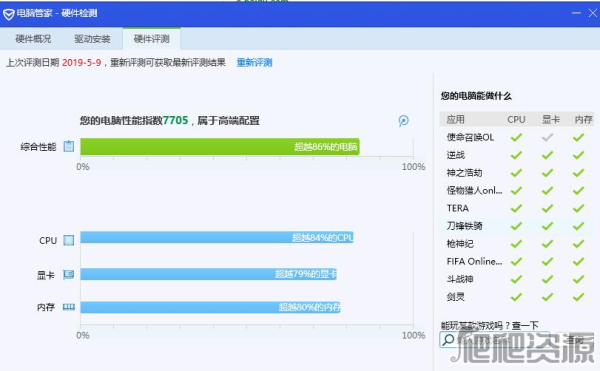Select the 枪神纪 game row
The image size is (600, 371).
pyautogui.click(x=516, y=244)
